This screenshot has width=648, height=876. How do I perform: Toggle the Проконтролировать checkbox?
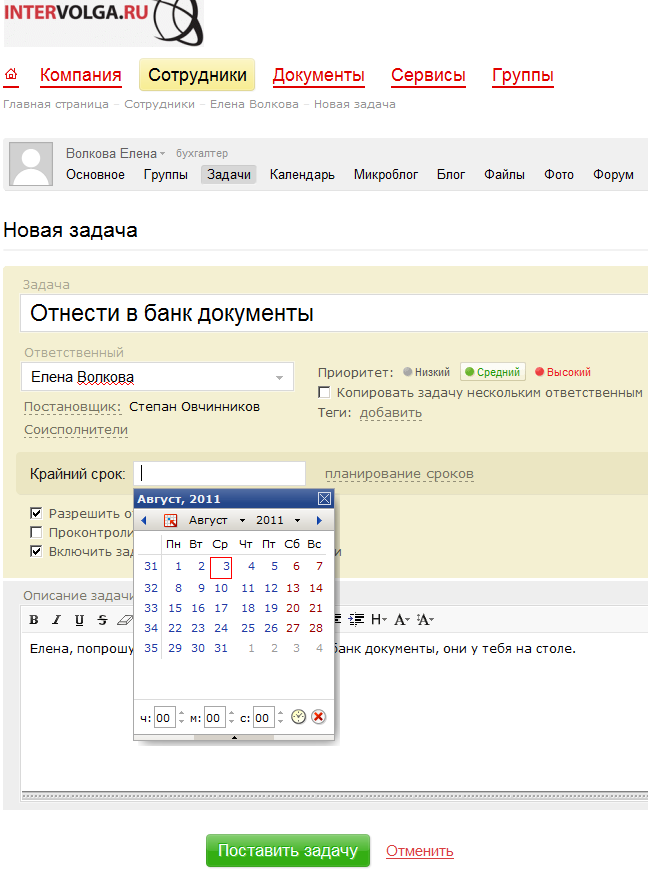coord(36,532)
